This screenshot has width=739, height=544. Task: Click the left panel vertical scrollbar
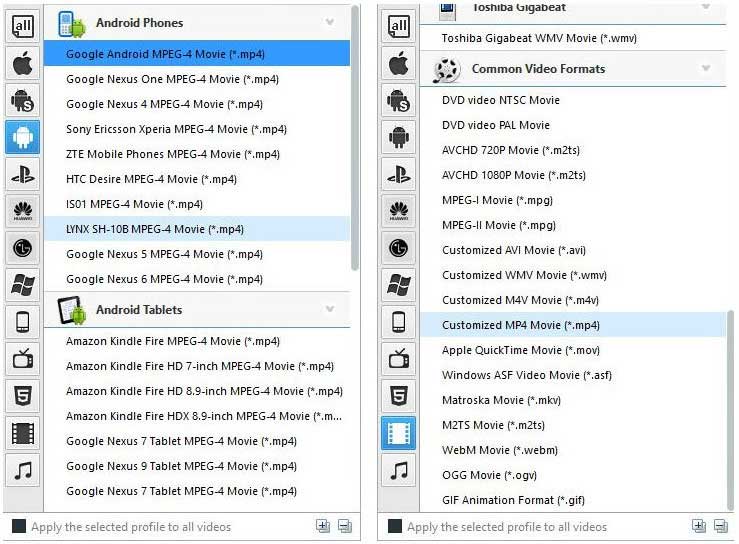click(x=355, y=138)
